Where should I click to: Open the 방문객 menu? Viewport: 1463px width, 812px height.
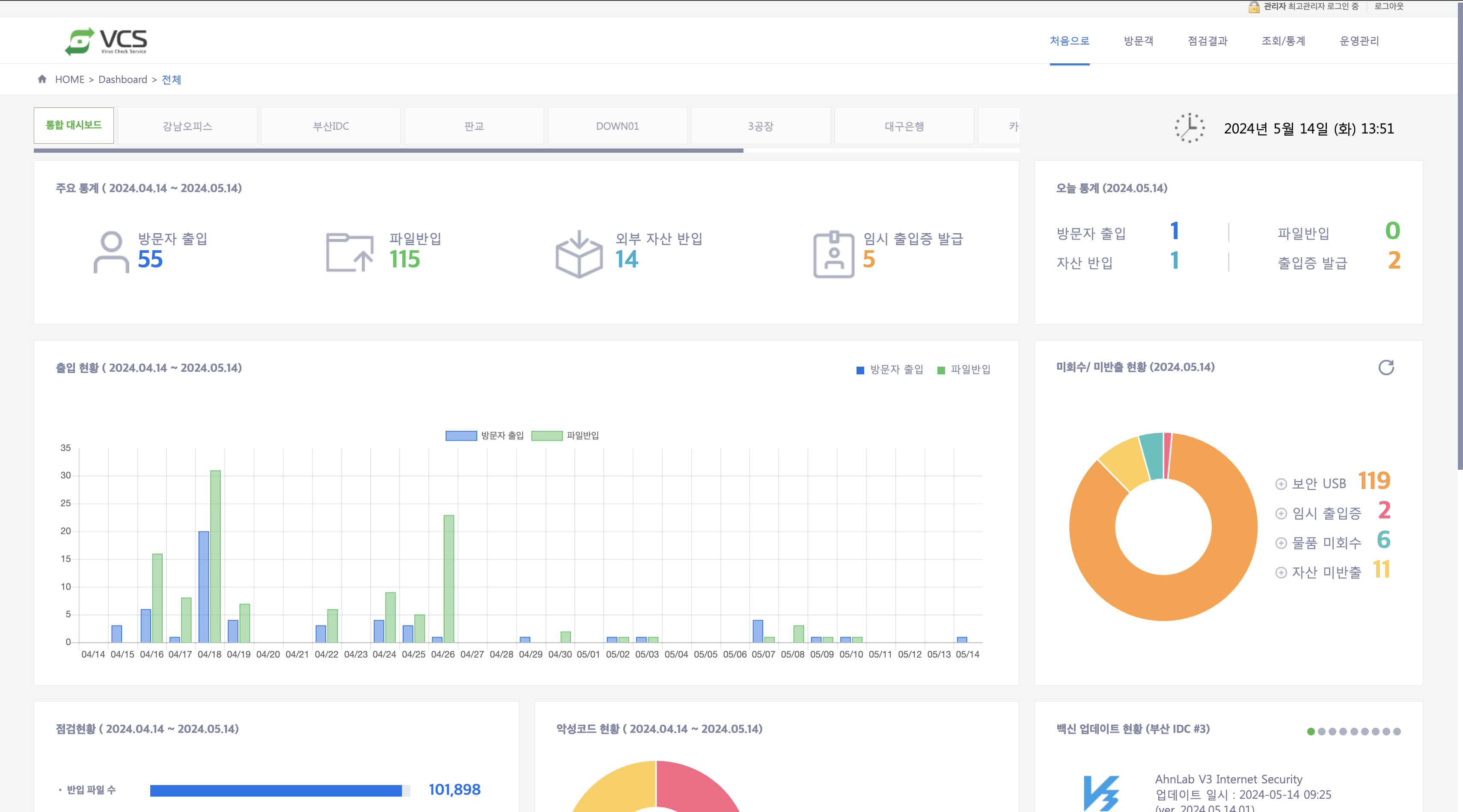click(x=1138, y=41)
